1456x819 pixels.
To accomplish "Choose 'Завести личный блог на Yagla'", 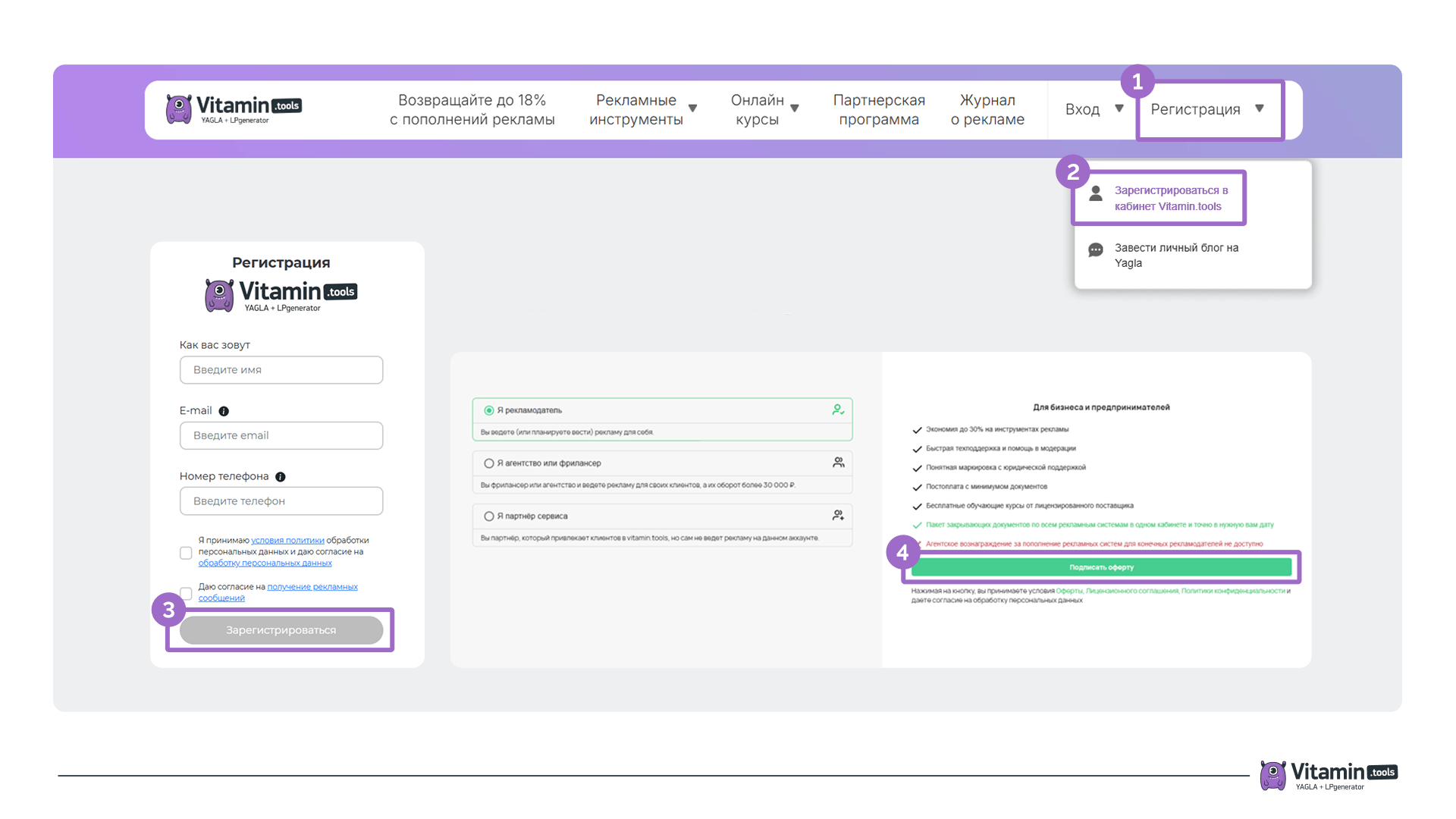I will pyautogui.click(x=1175, y=256).
